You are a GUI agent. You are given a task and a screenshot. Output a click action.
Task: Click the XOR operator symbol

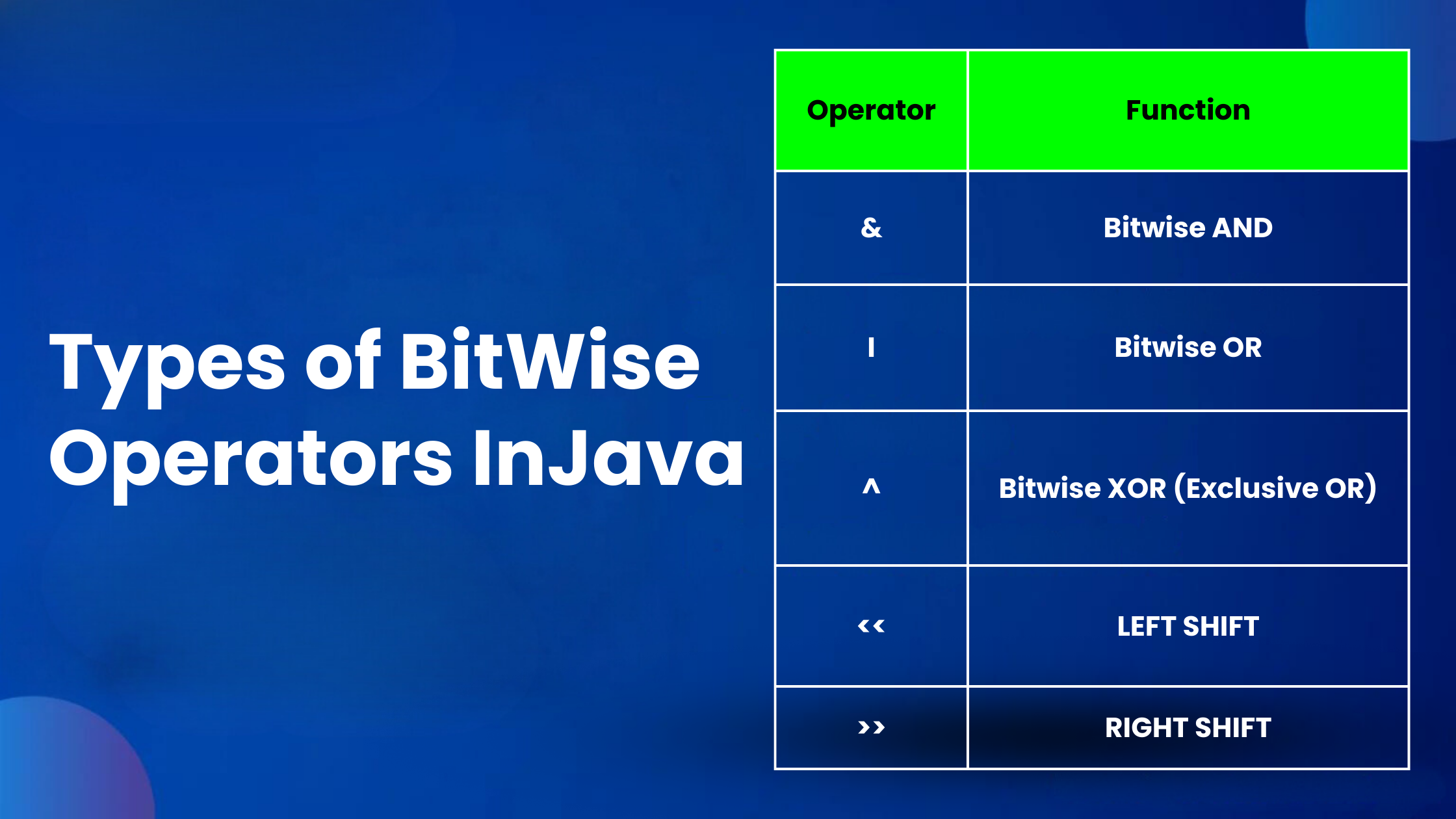[869, 488]
